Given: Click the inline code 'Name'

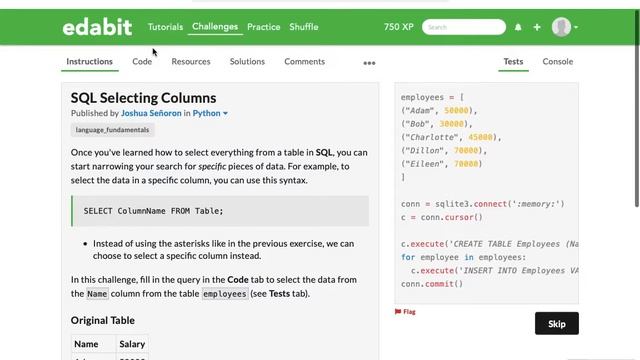Looking at the screenshot, I should (x=97, y=294).
